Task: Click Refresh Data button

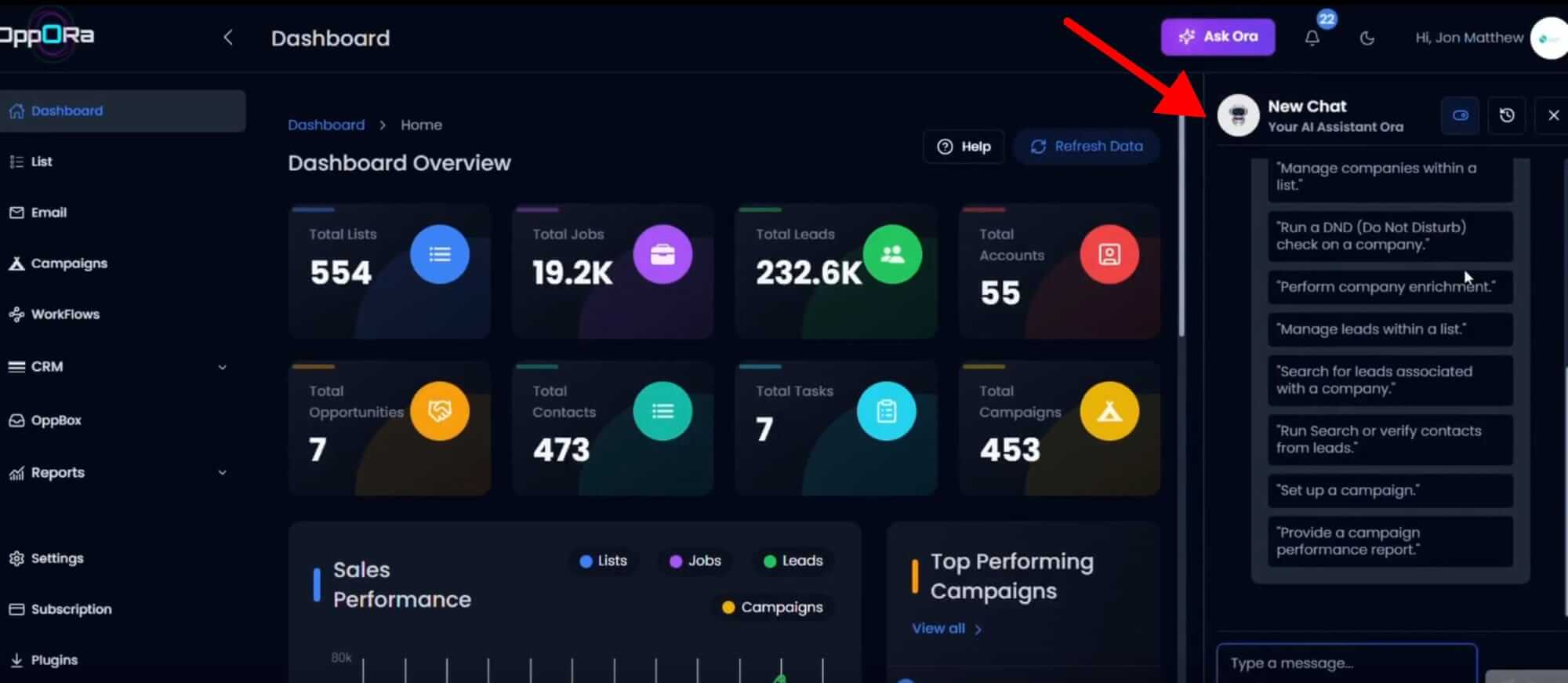Action: (x=1086, y=147)
